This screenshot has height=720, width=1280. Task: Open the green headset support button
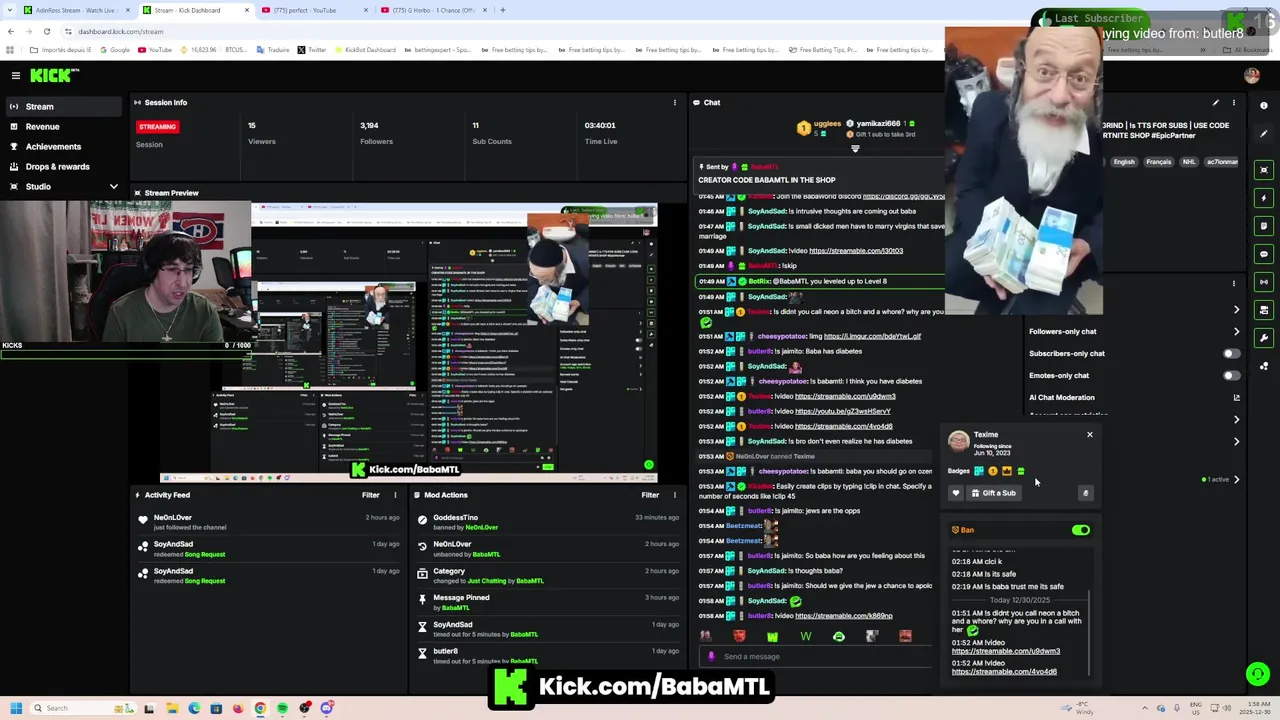tap(1258, 674)
